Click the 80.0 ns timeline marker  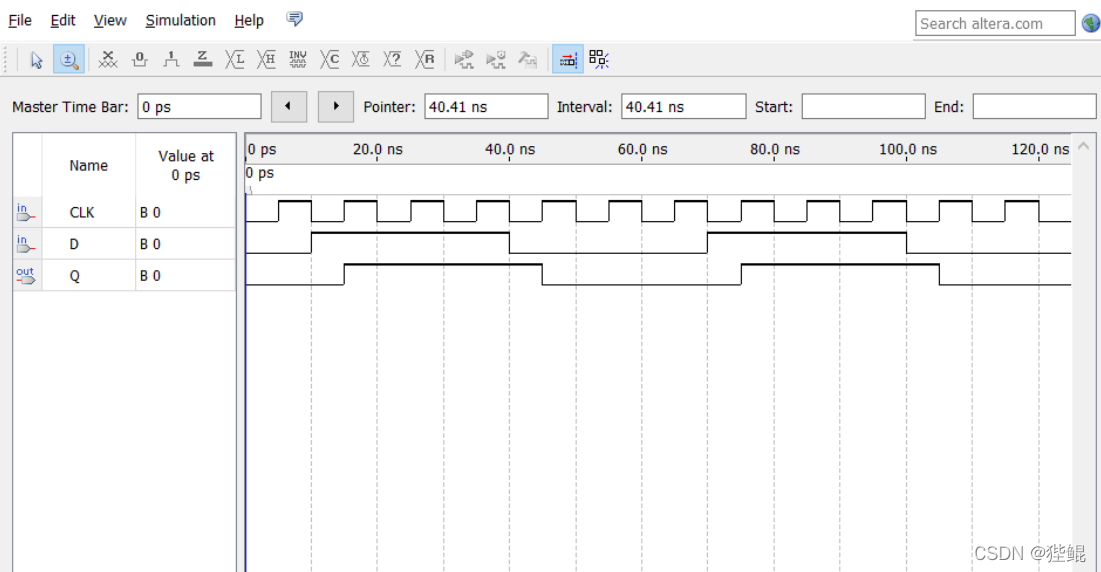pyautogui.click(x=774, y=149)
